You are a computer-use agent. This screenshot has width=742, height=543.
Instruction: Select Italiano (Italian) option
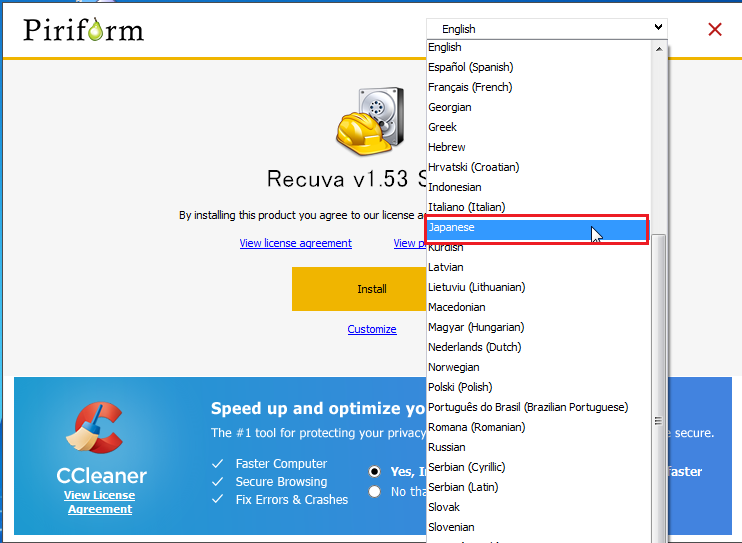pyautogui.click(x=539, y=207)
